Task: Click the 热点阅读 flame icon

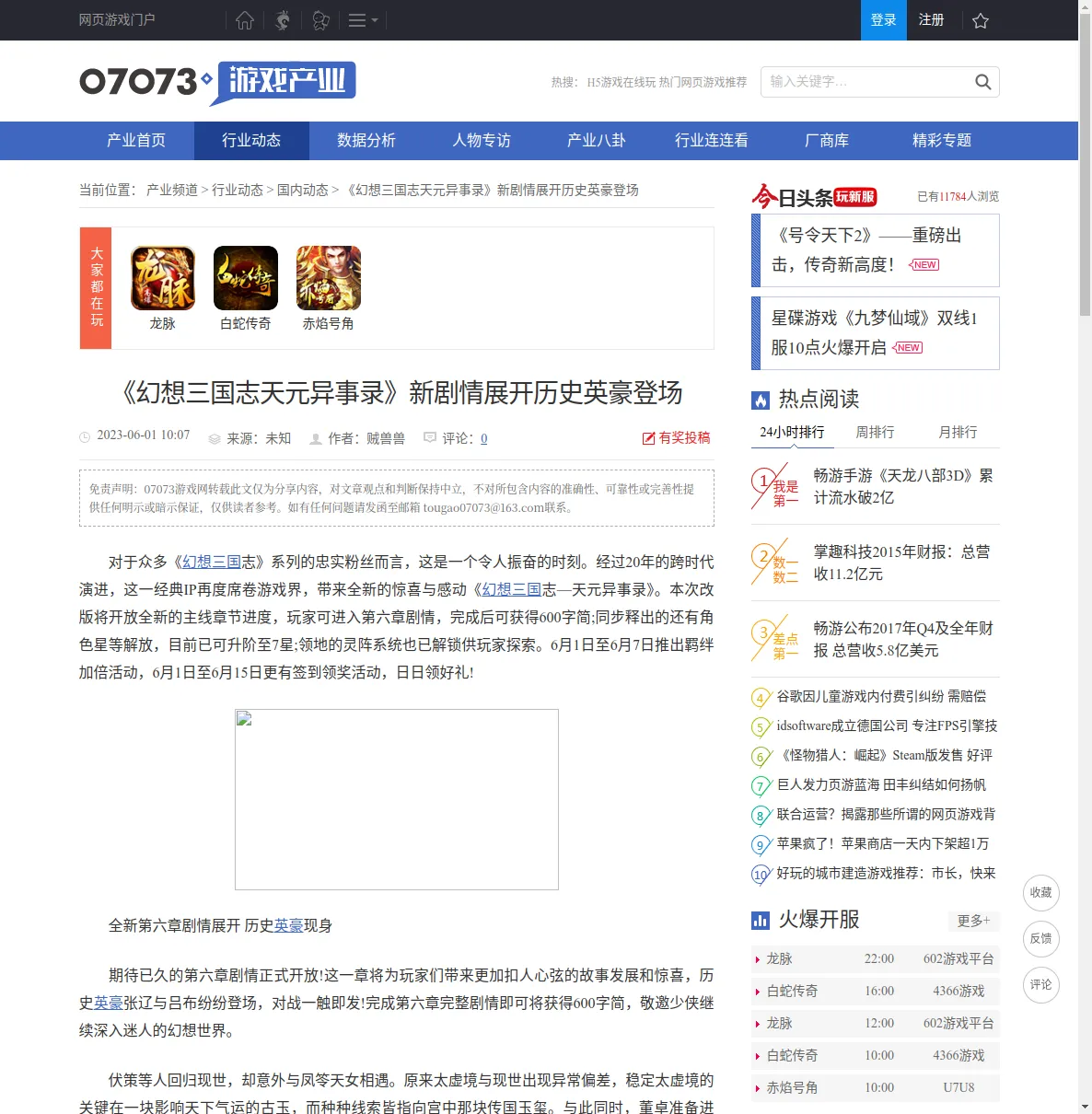Action: click(761, 400)
